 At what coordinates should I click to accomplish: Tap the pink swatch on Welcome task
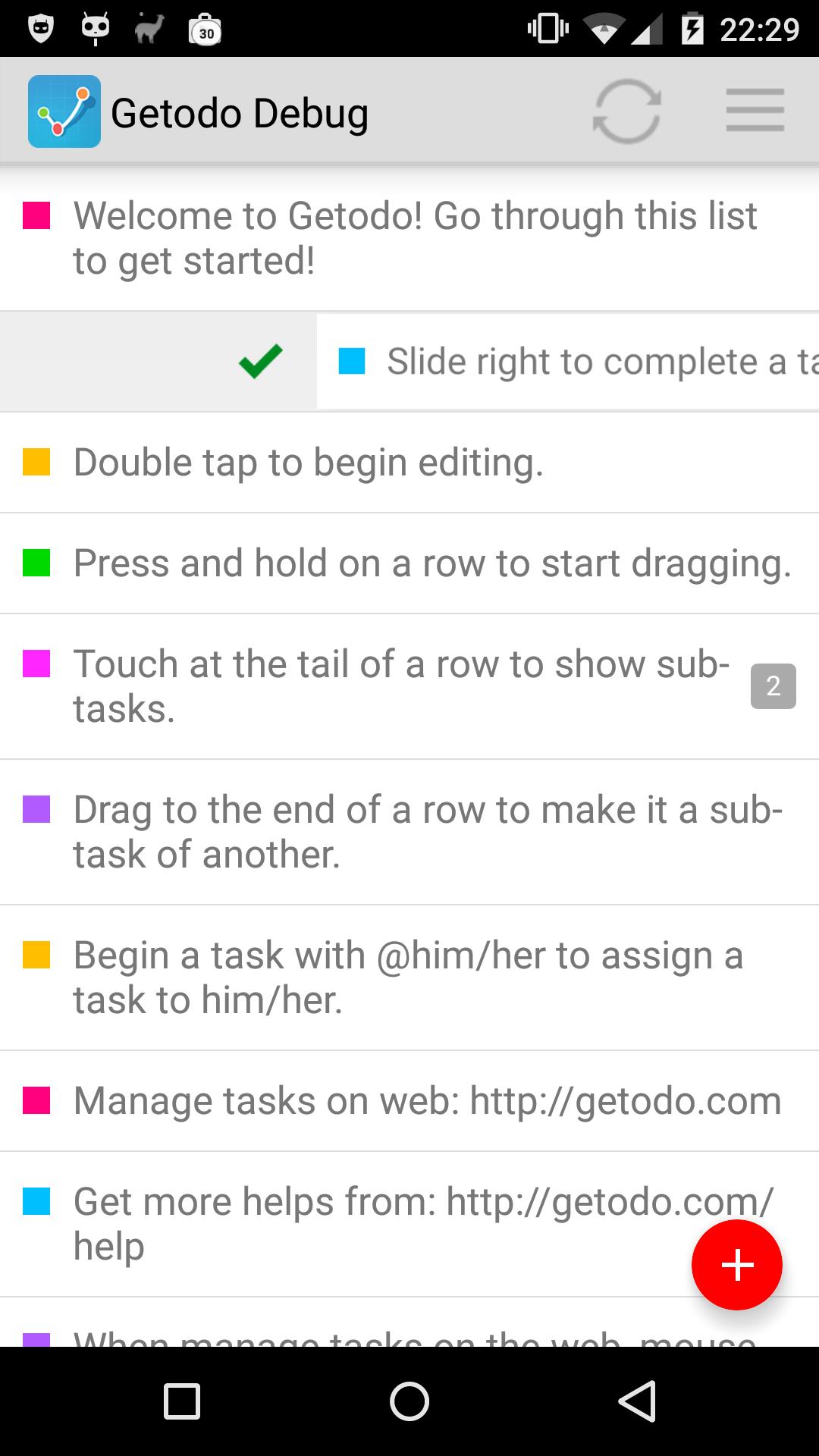click(x=36, y=216)
